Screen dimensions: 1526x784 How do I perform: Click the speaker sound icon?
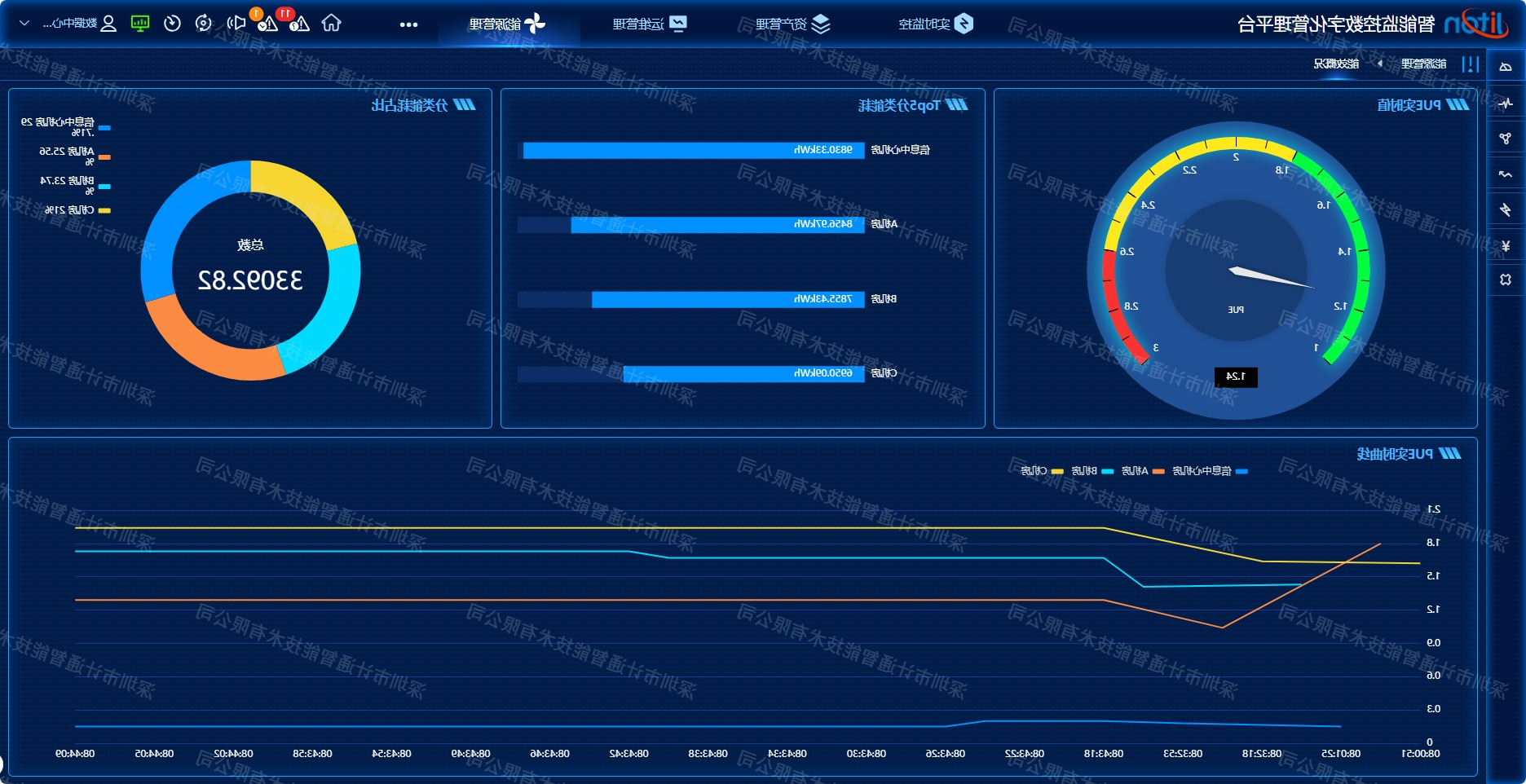point(236,24)
